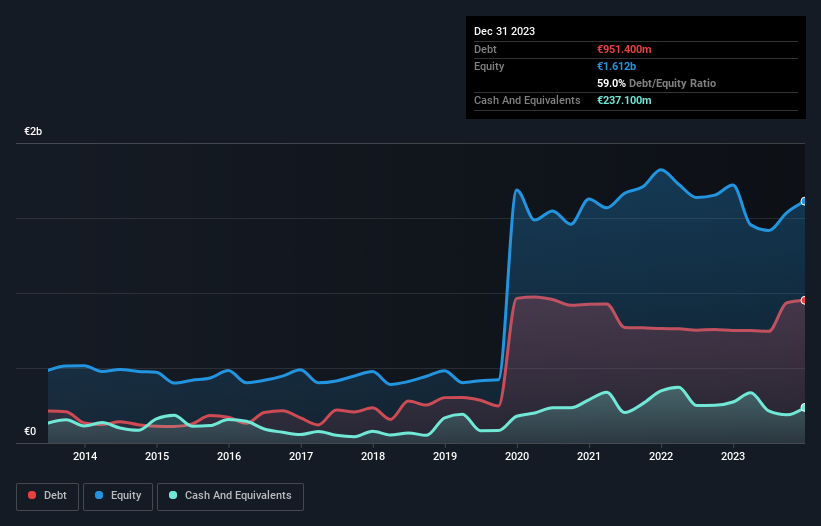Click the blue Equity legend dot
821x526 pixels.
coord(99,495)
